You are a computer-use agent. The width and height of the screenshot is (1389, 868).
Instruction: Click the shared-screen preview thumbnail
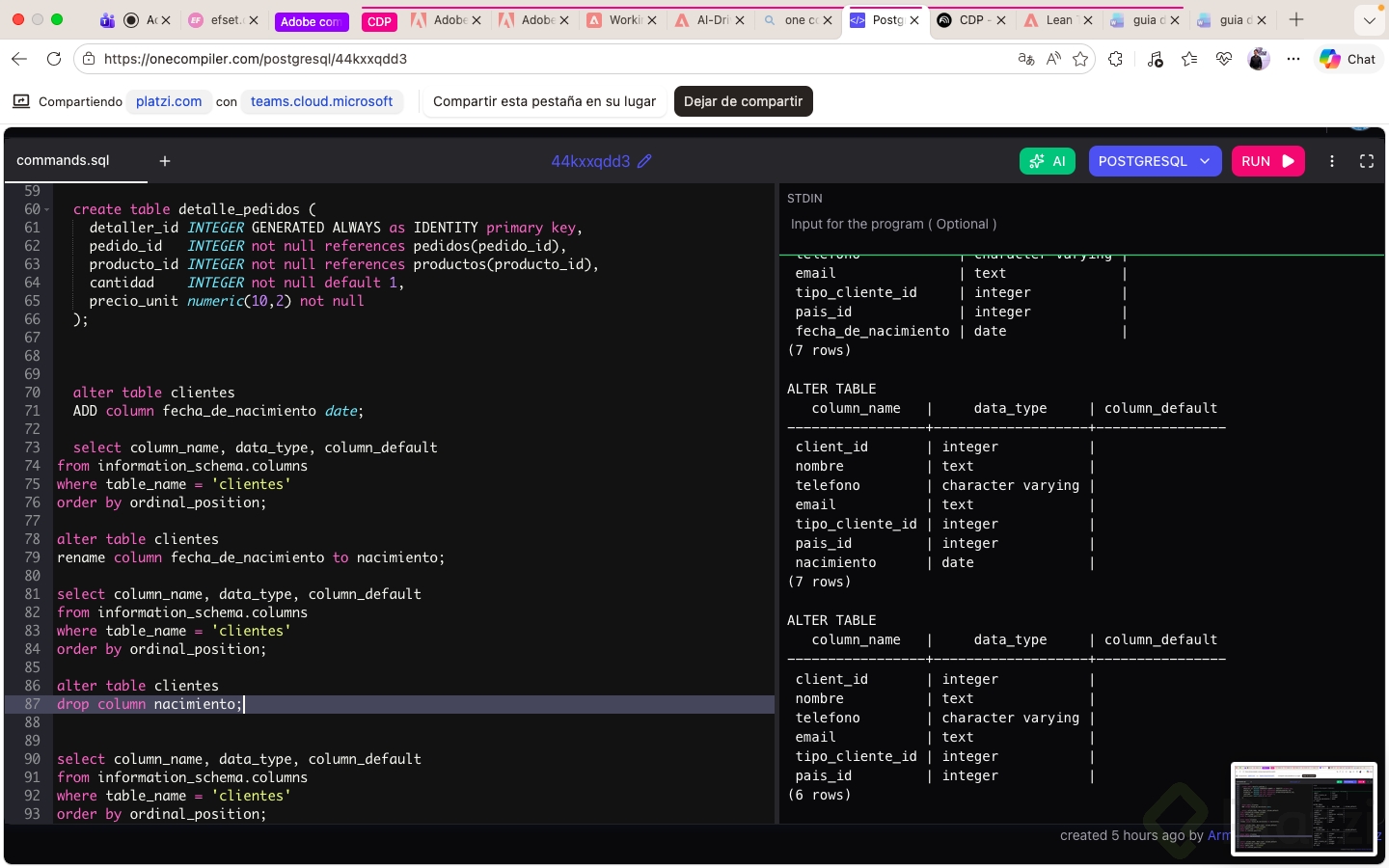[1304, 808]
